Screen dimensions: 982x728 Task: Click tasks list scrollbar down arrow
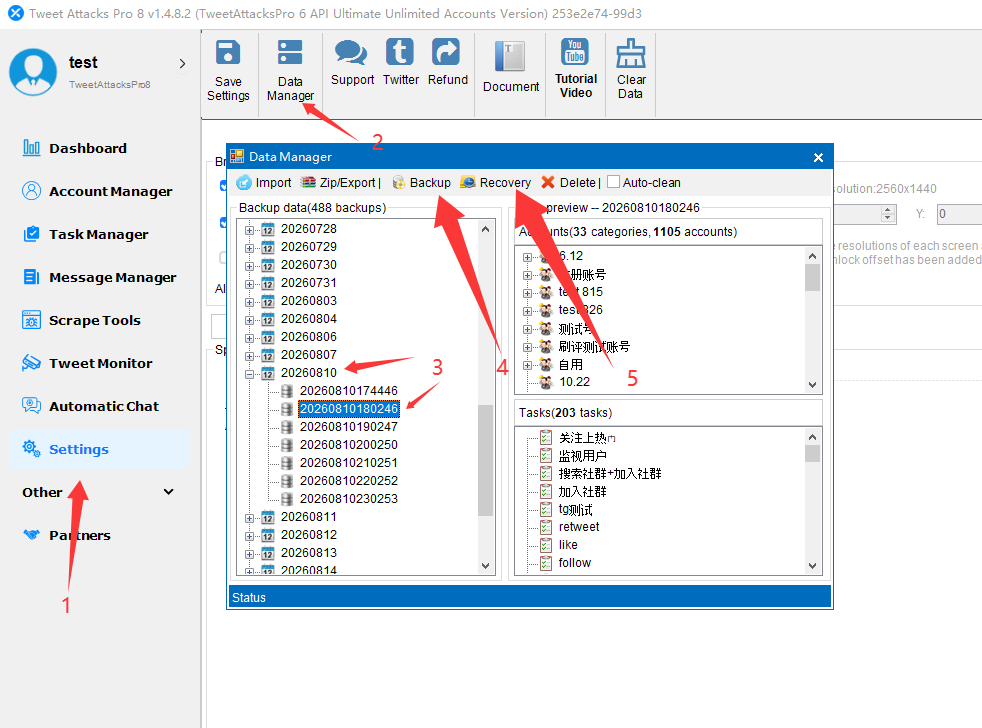point(812,566)
